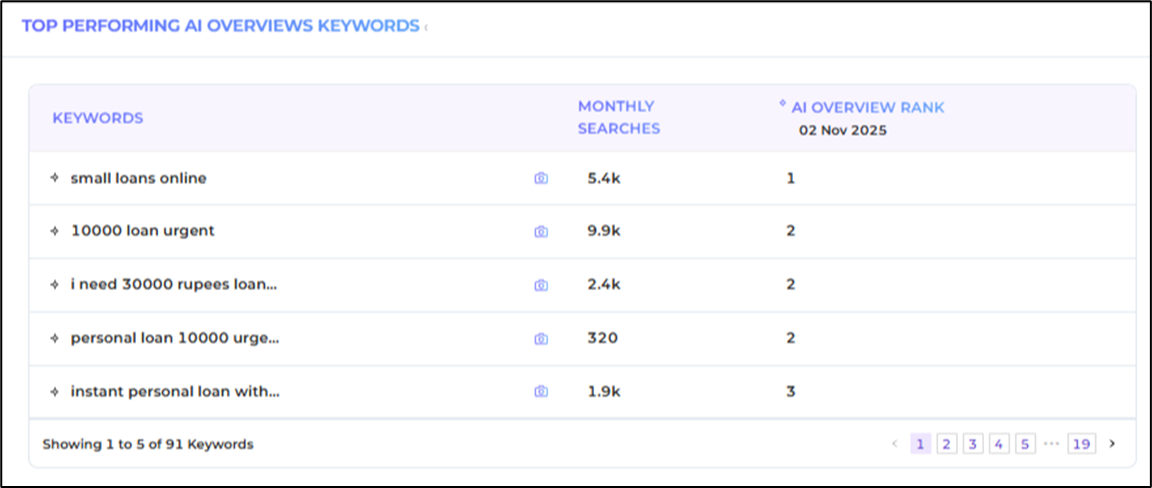The height and width of the screenshot is (488, 1152).
Task: Open the small loans online keyword
Action: click(x=138, y=178)
